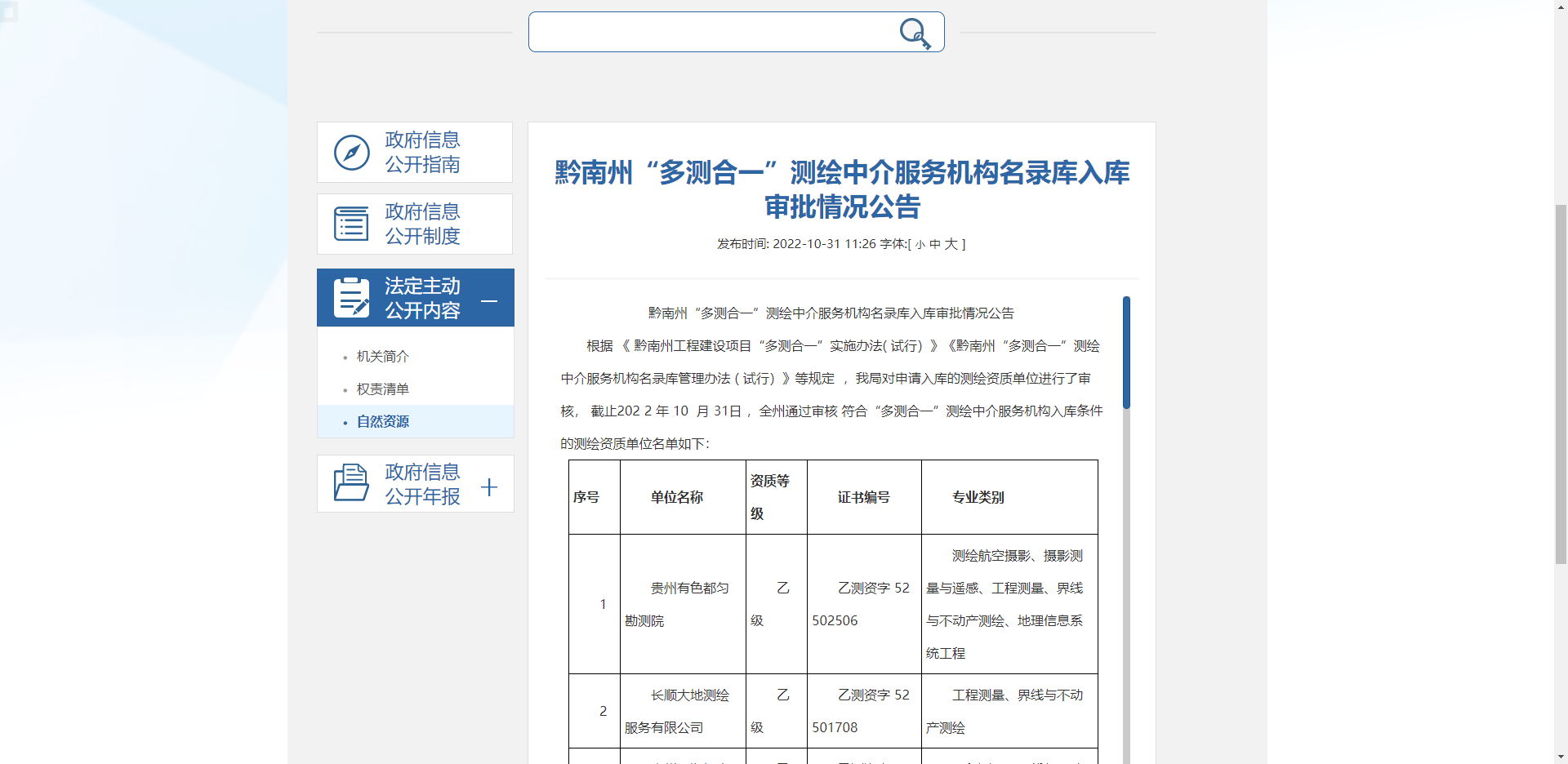Screen dimensions: 1568x764
Task: Click the small icon at the top-left corner
Action: [x=9, y=12]
